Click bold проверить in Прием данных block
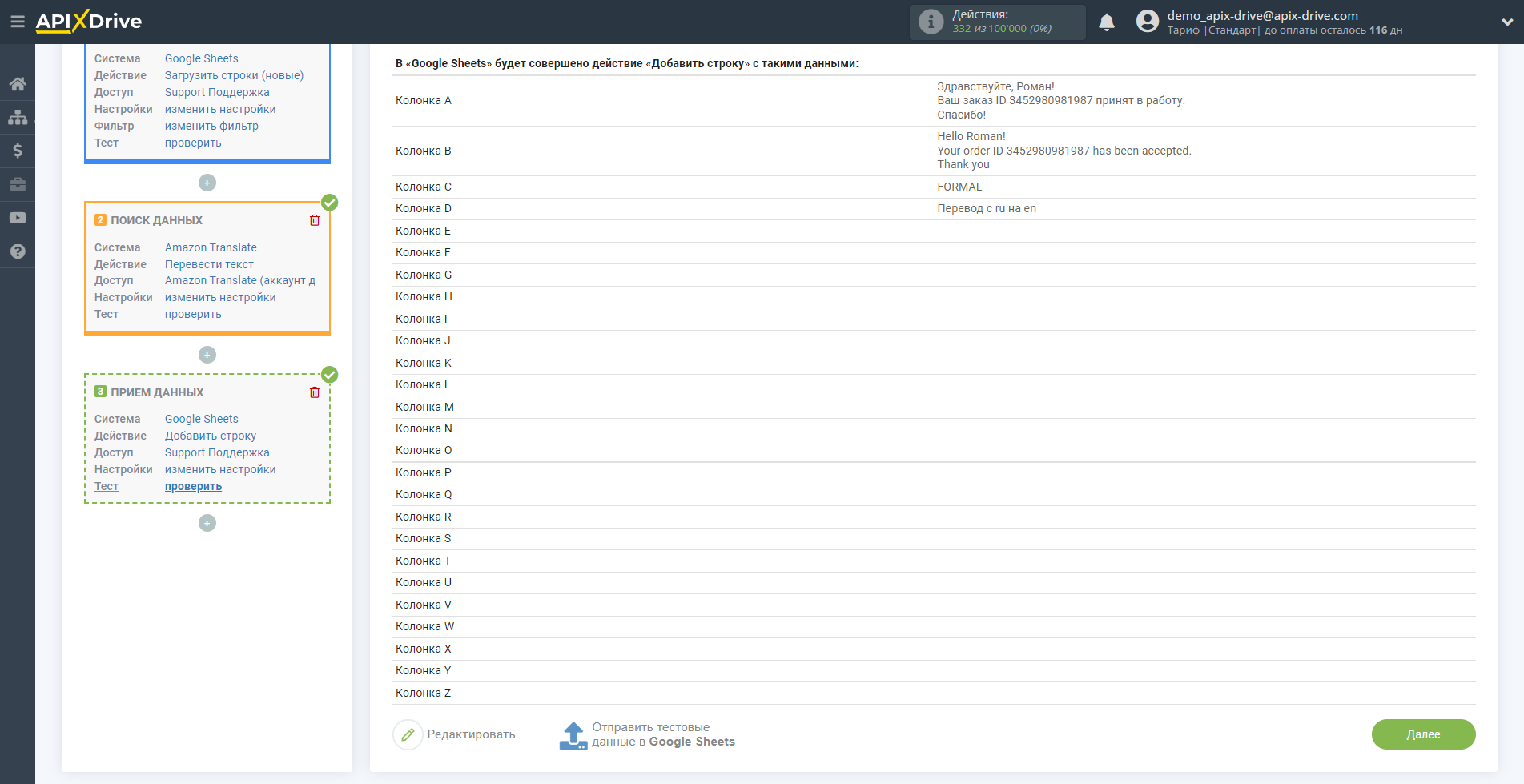Image resolution: width=1524 pixels, height=784 pixels. (193, 486)
